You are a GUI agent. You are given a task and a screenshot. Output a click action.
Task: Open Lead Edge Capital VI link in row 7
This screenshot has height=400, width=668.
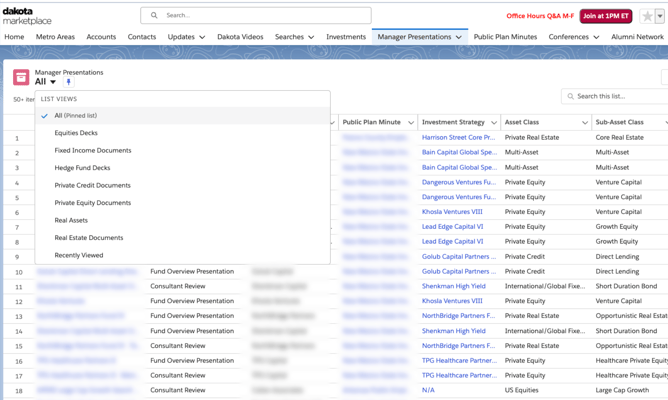(x=452, y=227)
